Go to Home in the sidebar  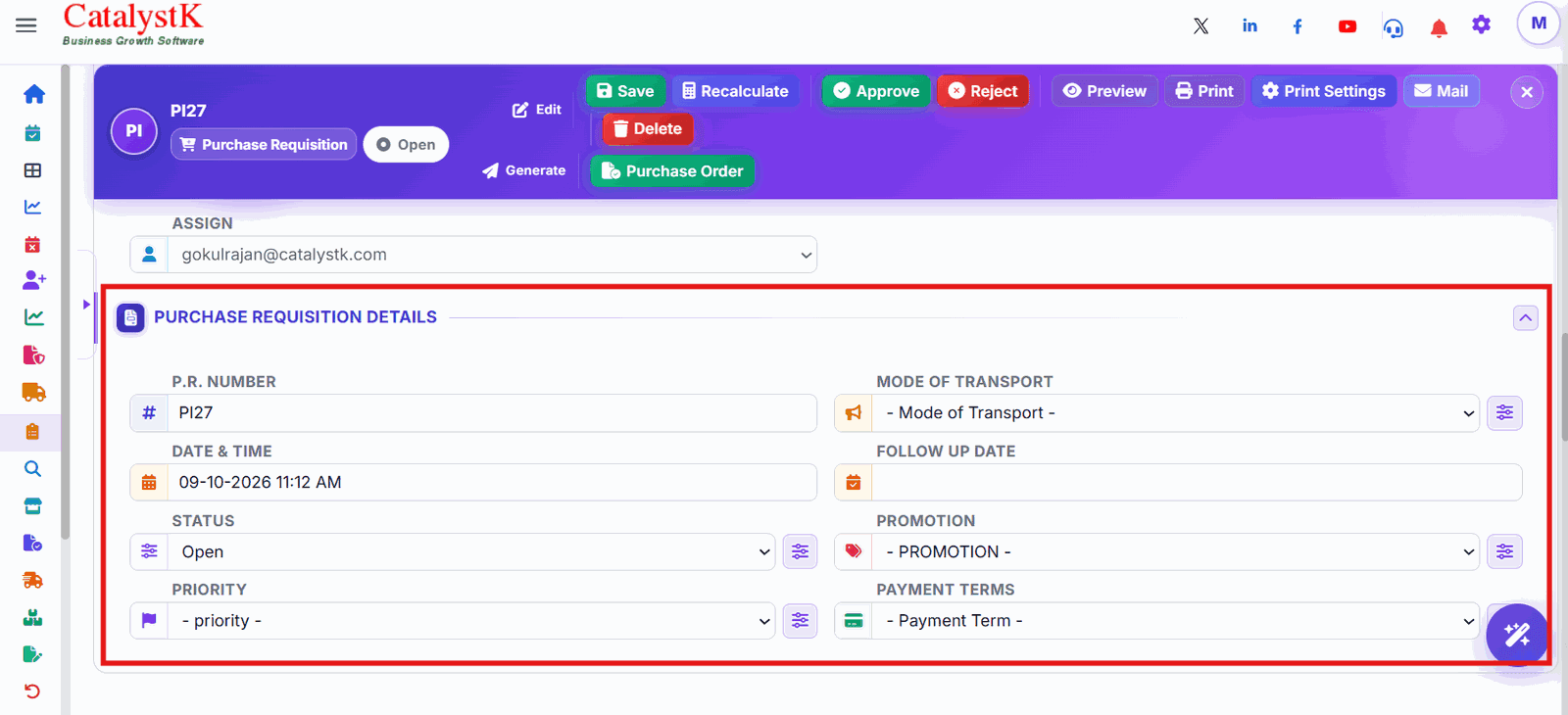pos(33,94)
